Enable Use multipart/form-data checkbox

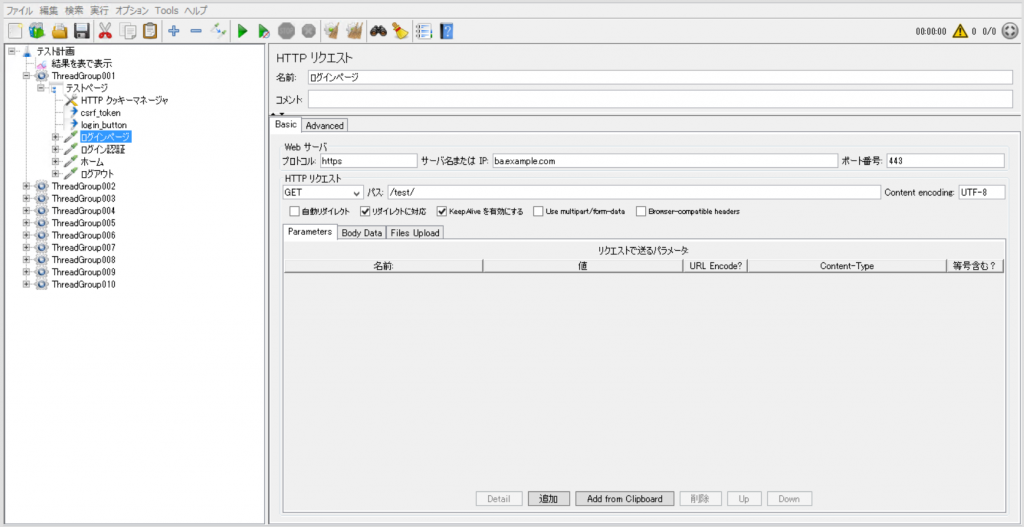[x=538, y=212]
